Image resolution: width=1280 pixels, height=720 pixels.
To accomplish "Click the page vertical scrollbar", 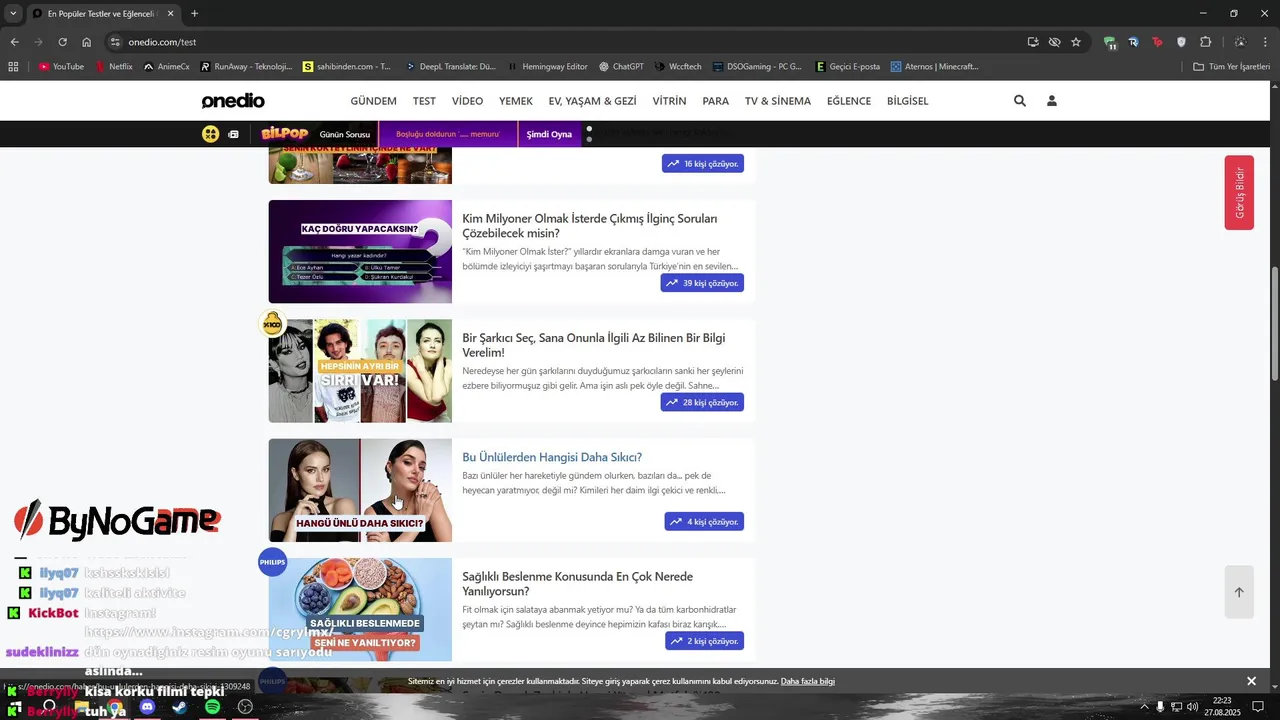I will coord(1274,324).
